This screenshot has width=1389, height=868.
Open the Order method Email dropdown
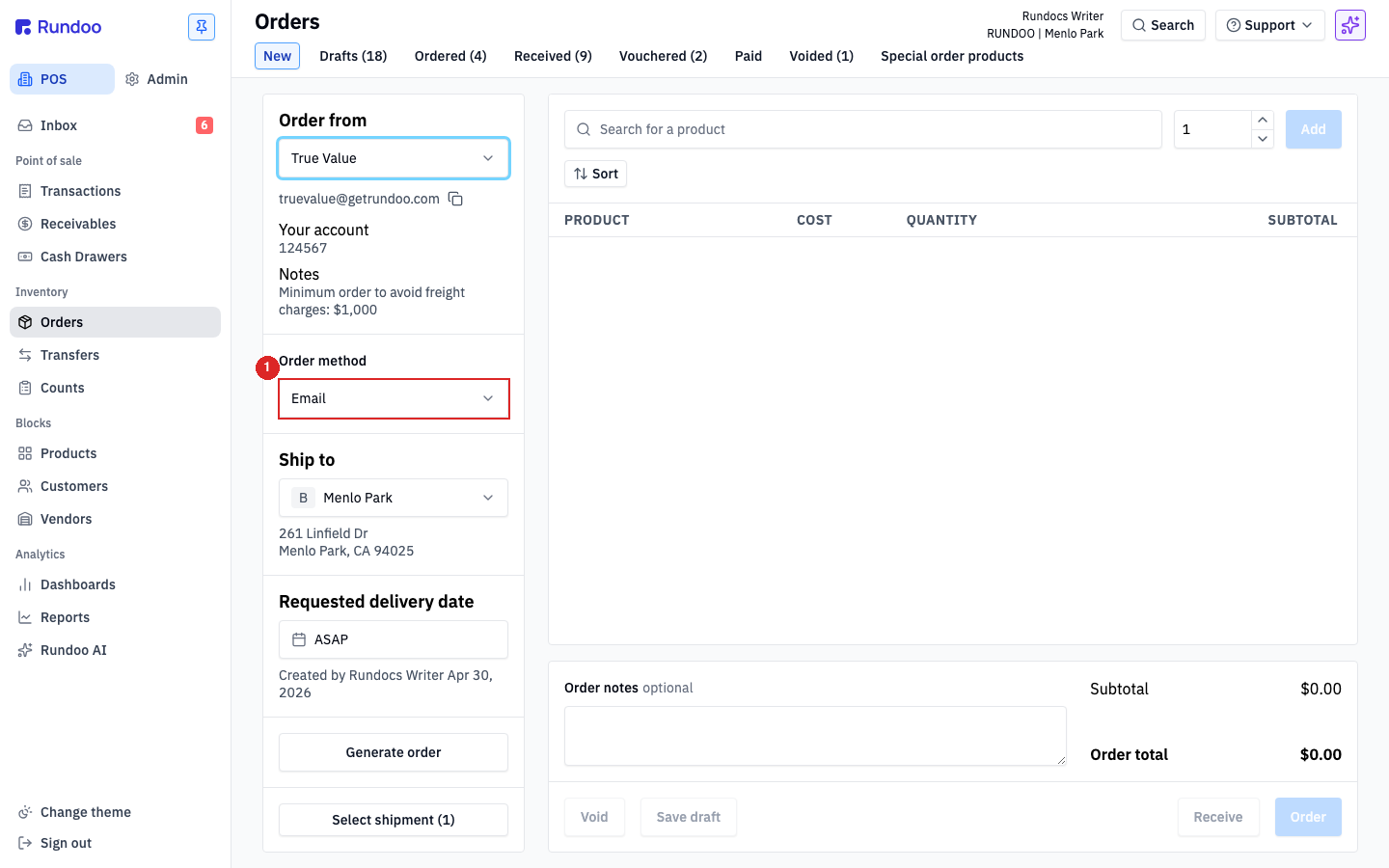tap(394, 398)
